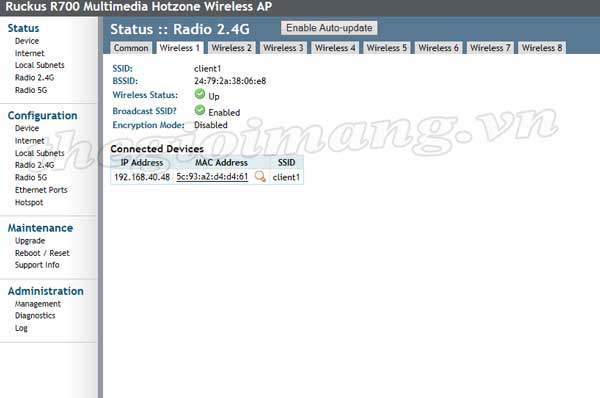Screen dimensions: 600x398
Task: Click the BSSID value 24:79:2a:38:06:e8
Action: (x=230, y=81)
